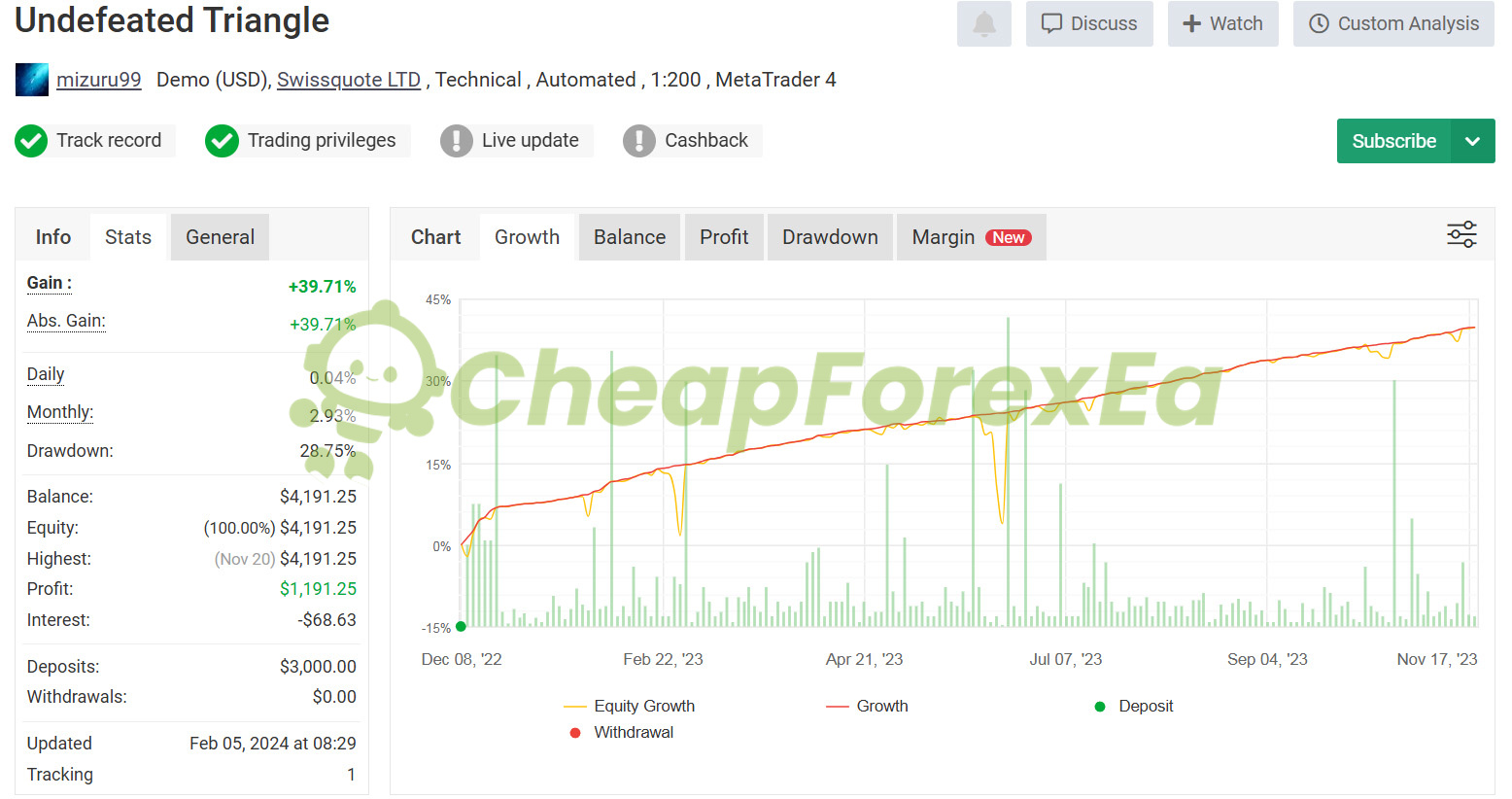The image size is (1512, 799).
Task: Click the Dec 08, '22 axis label
Action: pos(462,659)
